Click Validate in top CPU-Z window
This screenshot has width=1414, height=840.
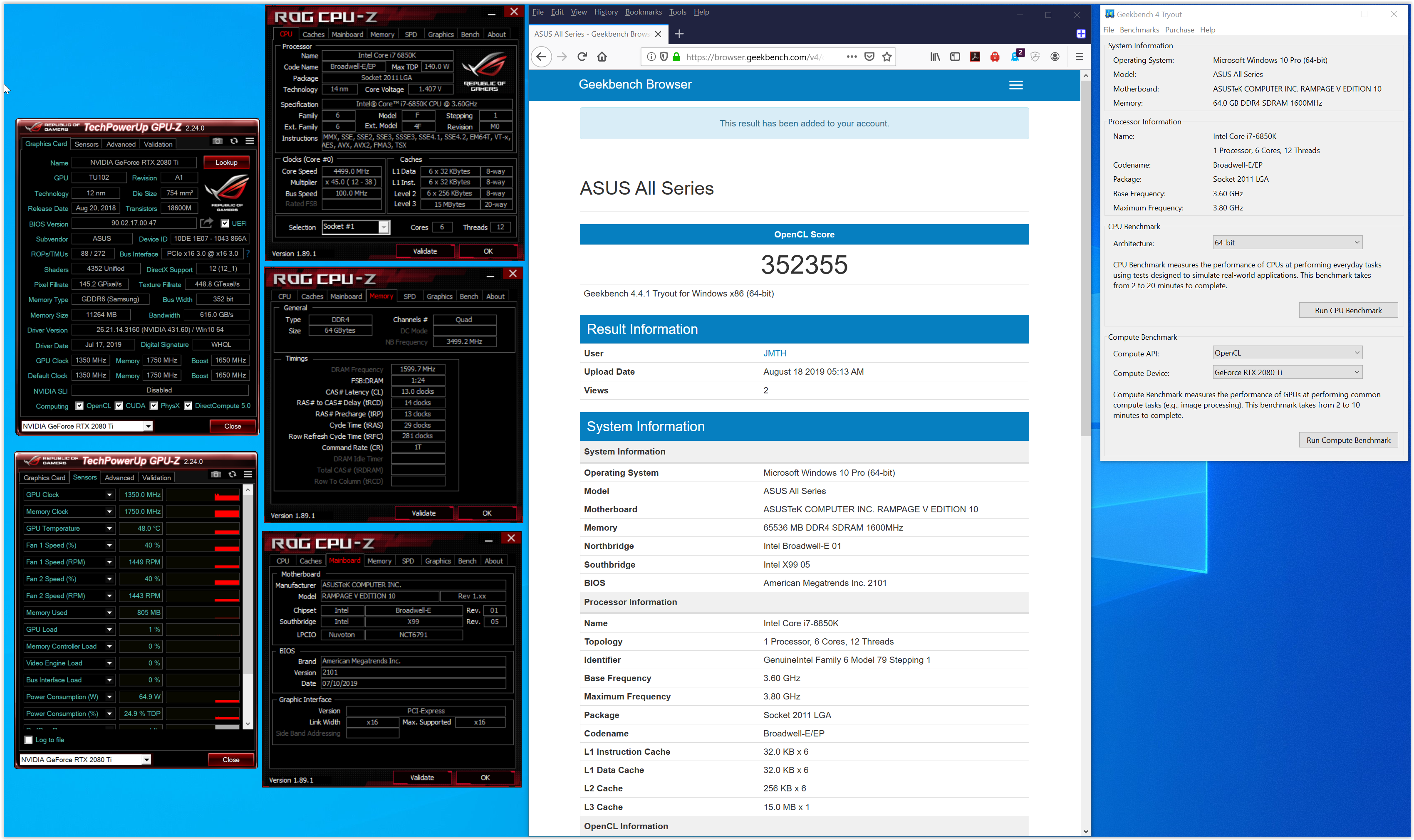coord(425,251)
